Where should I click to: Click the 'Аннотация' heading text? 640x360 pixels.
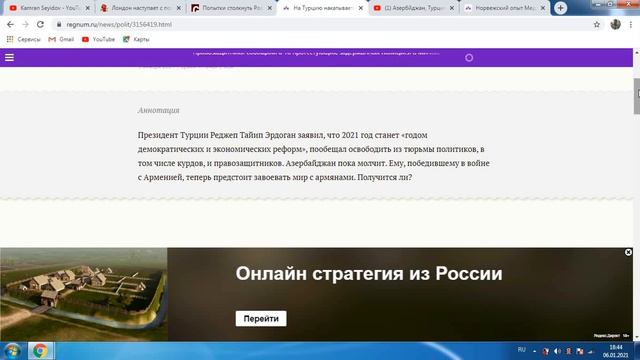click(158, 110)
